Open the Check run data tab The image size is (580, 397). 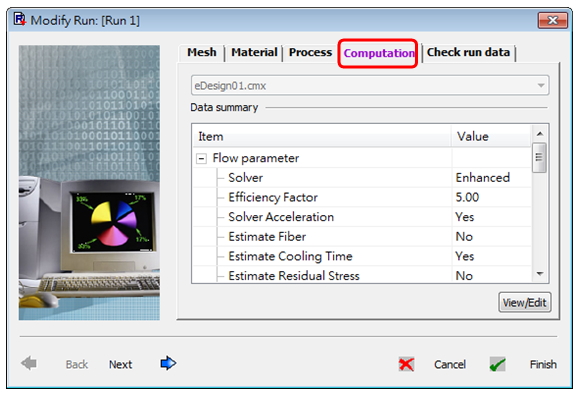tap(468, 52)
